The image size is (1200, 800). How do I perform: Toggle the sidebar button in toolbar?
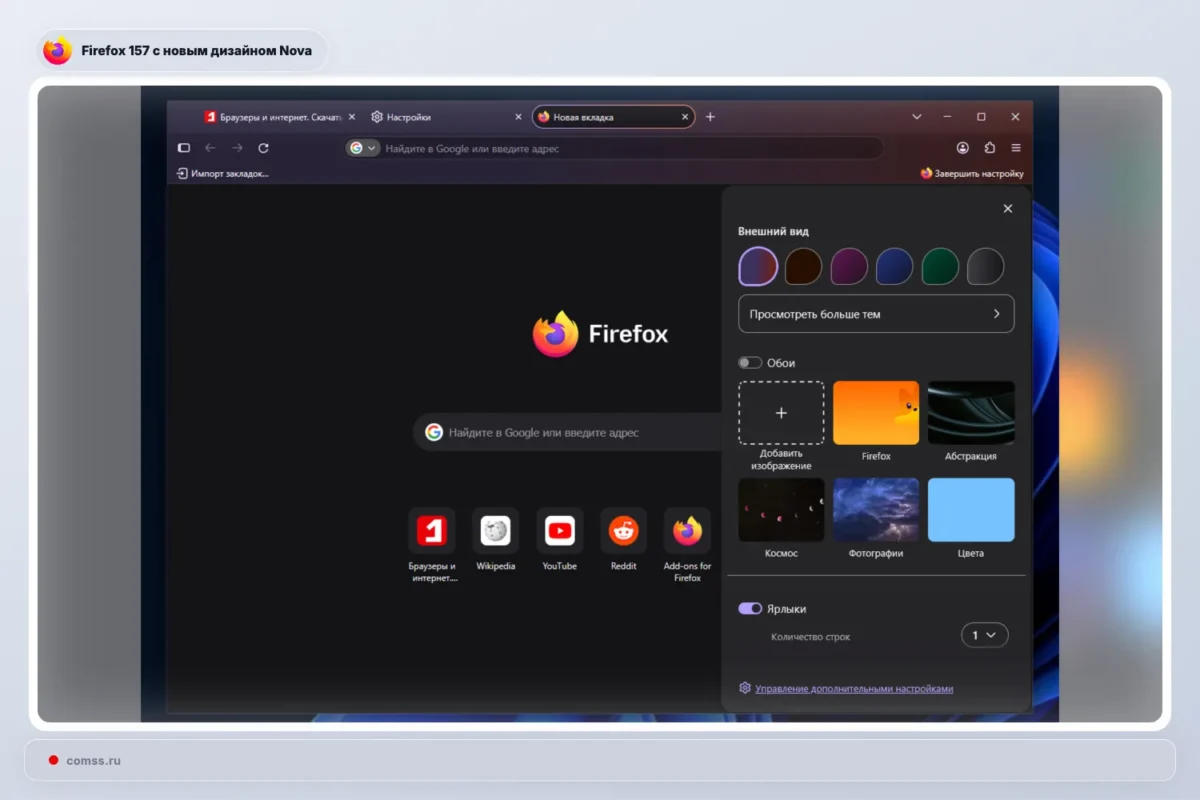(184, 148)
